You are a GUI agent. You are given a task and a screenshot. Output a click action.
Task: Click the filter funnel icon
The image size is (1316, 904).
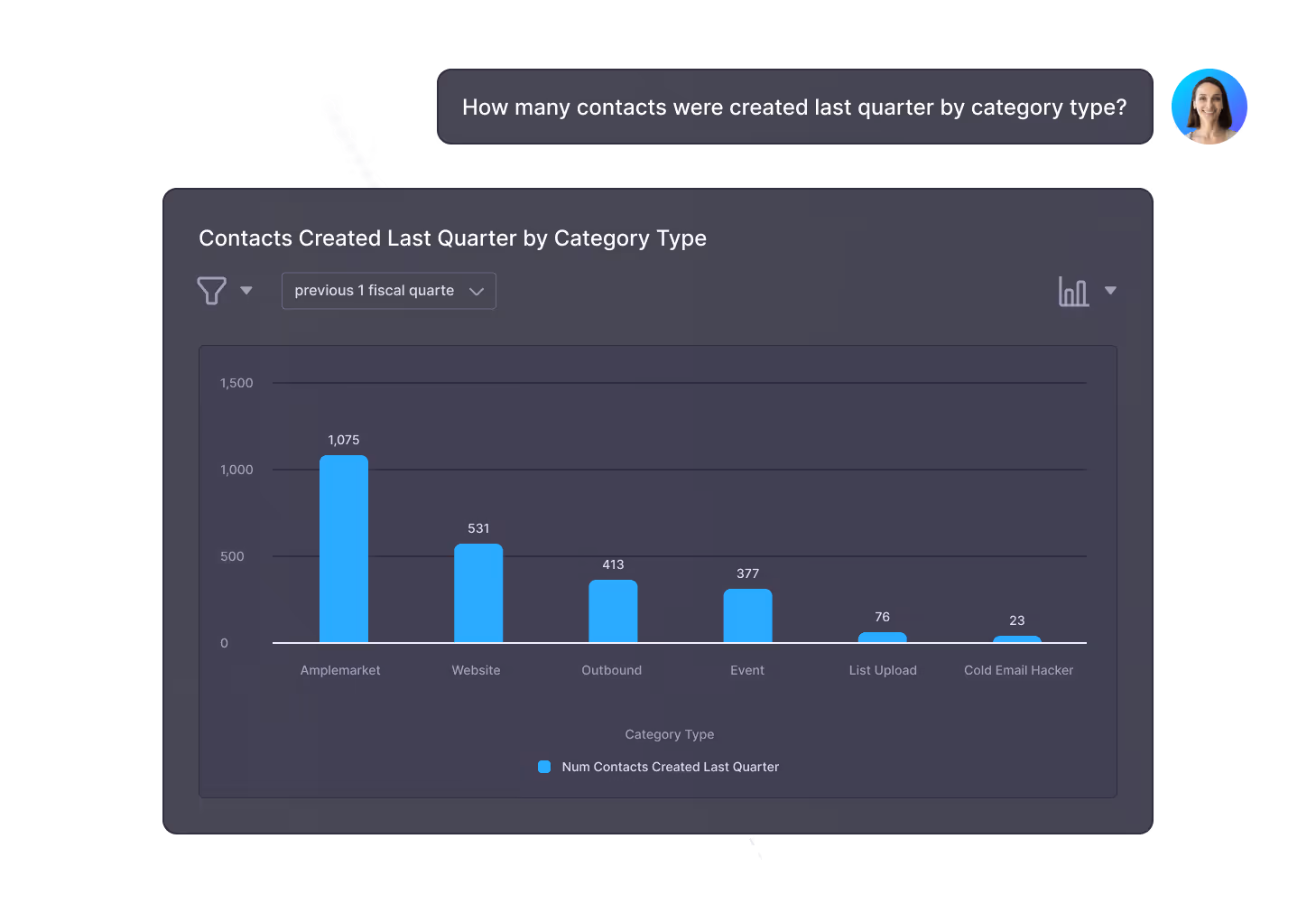coord(211,290)
